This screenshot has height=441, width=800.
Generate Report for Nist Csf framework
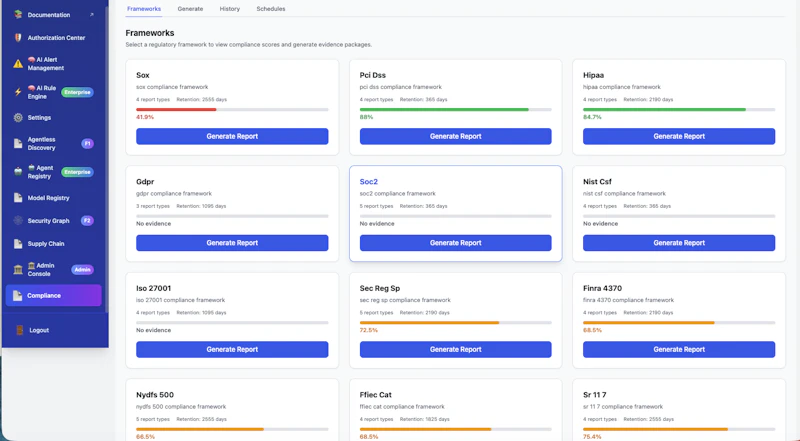click(679, 243)
